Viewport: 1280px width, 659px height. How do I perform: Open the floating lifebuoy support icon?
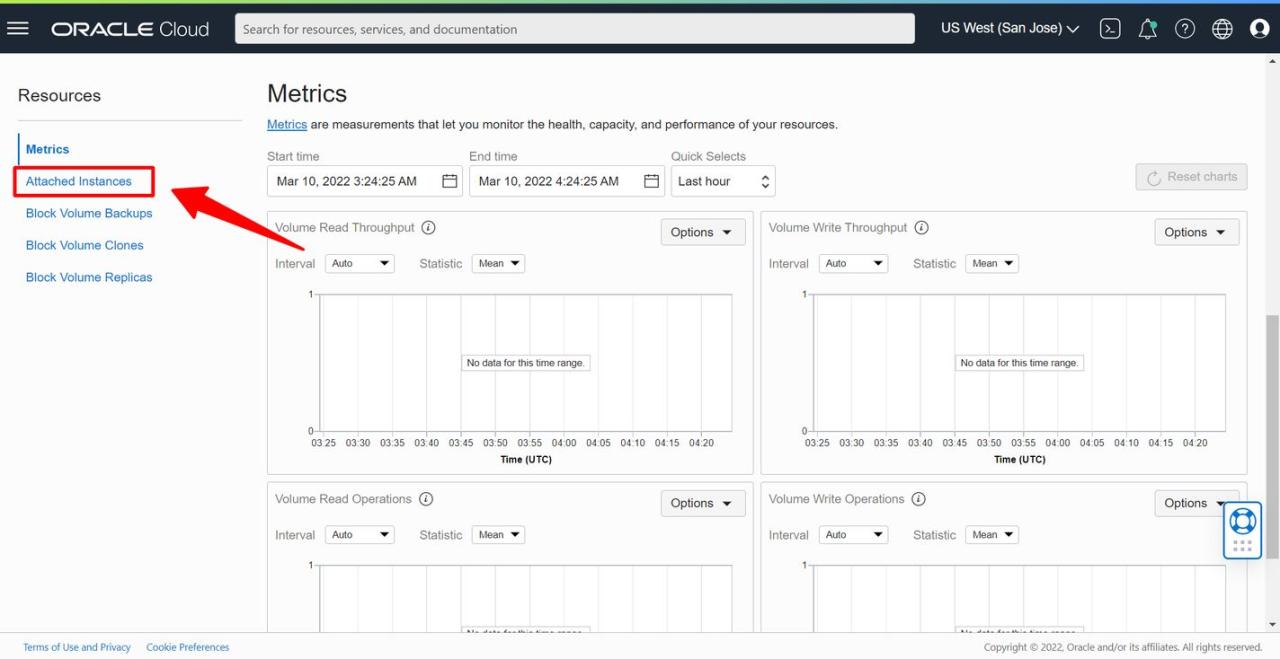tap(1243, 521)
